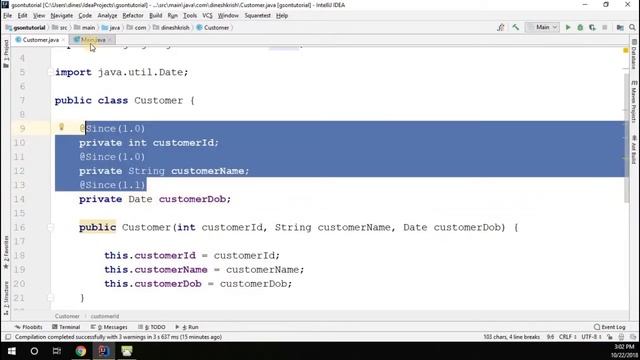Open the Event Log

pos(610,327)
